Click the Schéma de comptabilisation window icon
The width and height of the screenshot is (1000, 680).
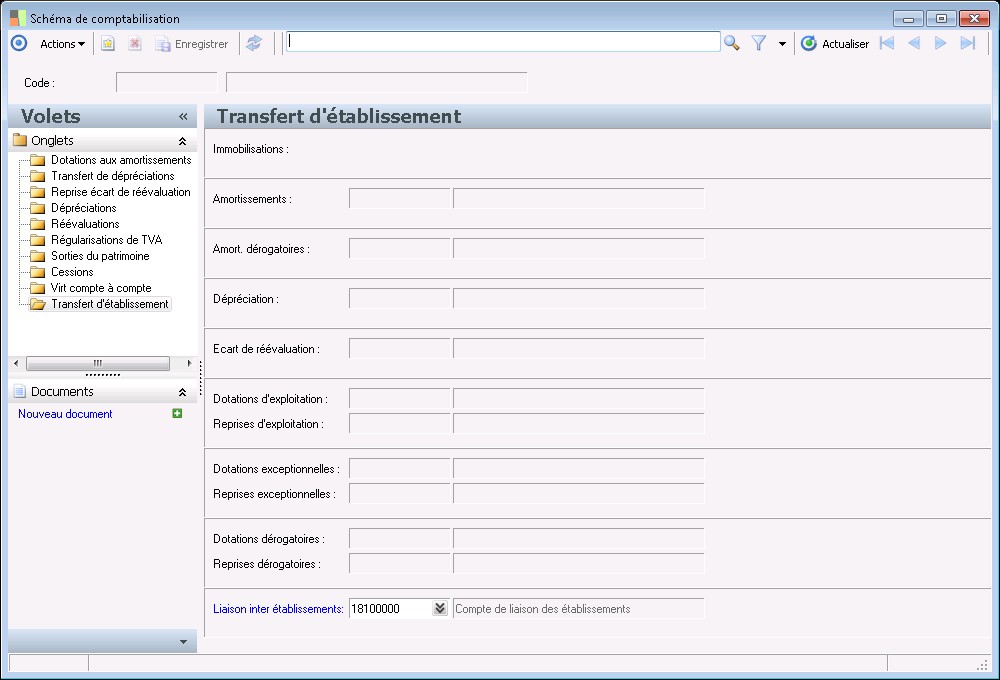pos(18,18)
